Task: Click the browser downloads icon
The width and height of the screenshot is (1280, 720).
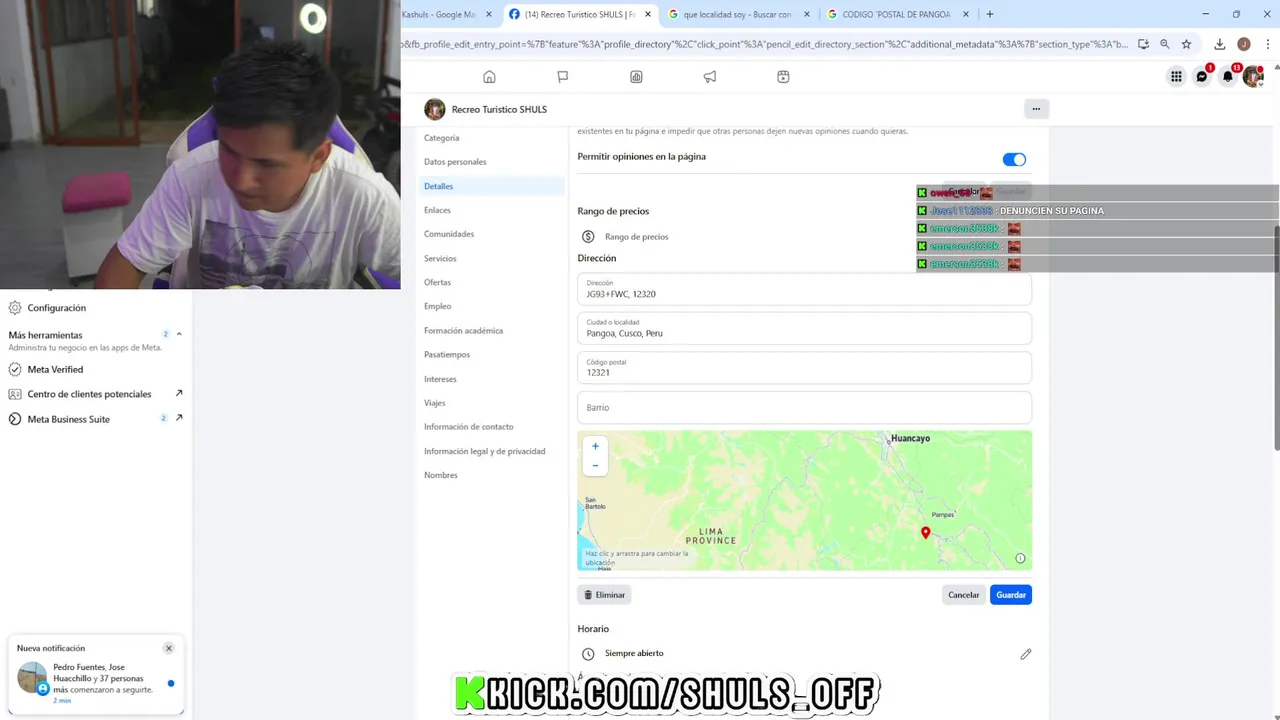Action: 1219,44
